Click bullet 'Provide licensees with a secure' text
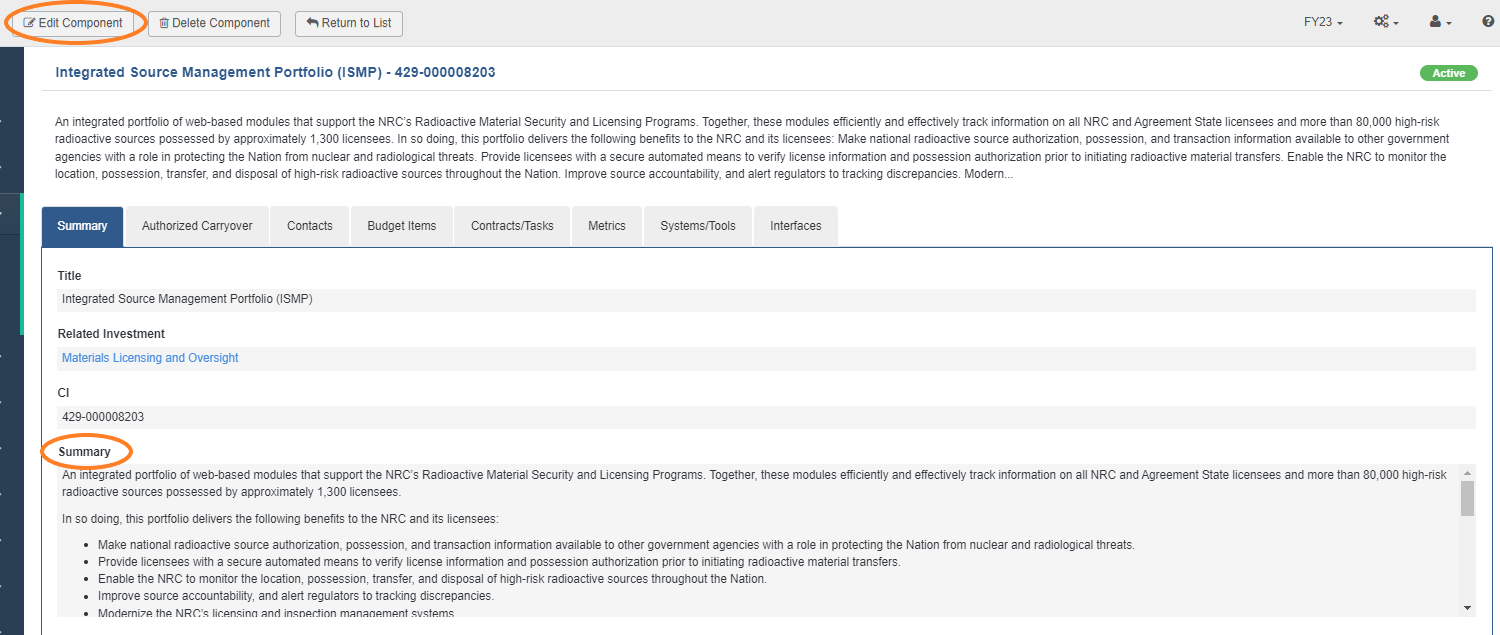Screen dimensions: 1500x635 (x=499, y=562)
